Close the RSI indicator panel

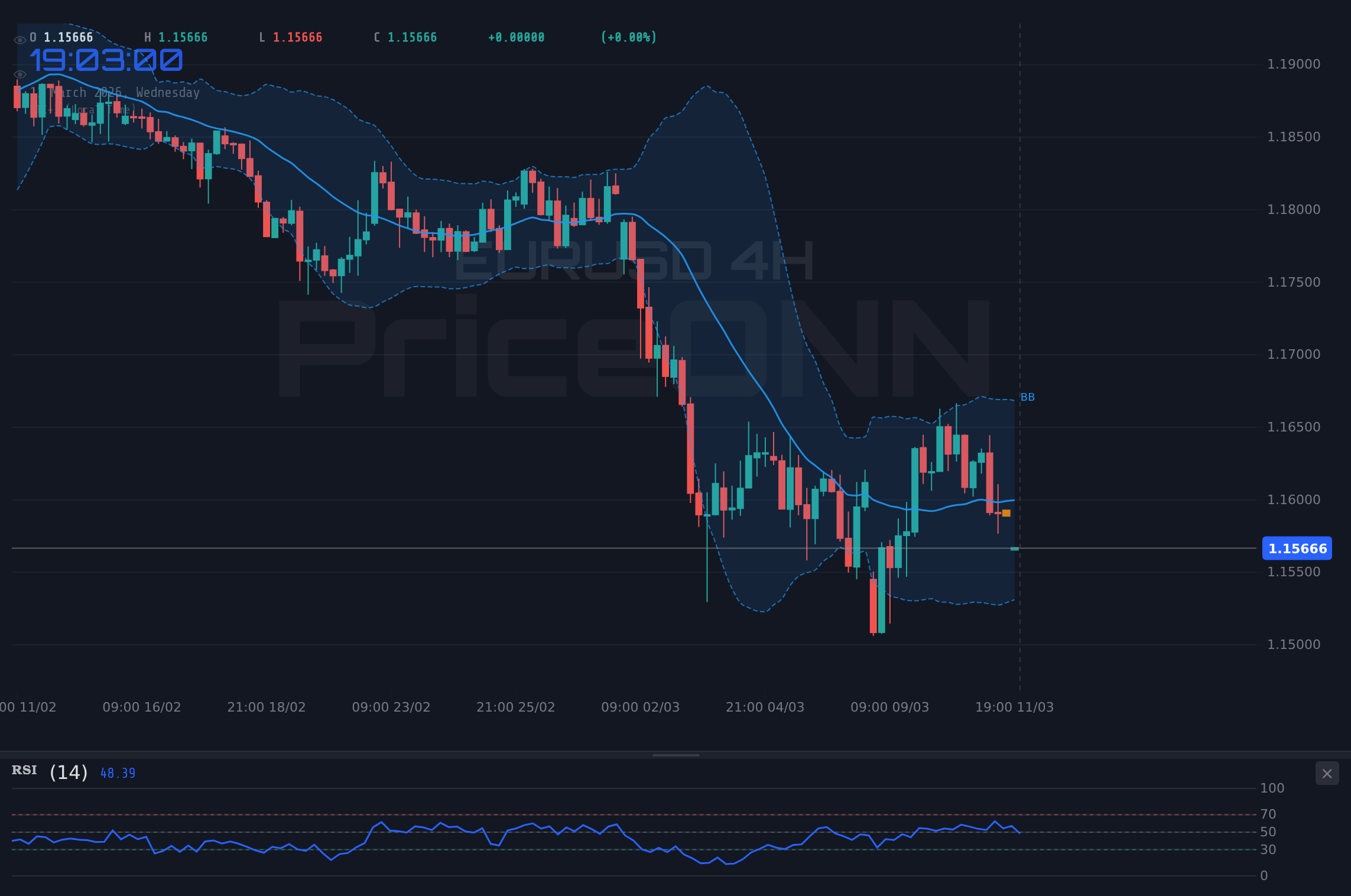coord(1327,773)
